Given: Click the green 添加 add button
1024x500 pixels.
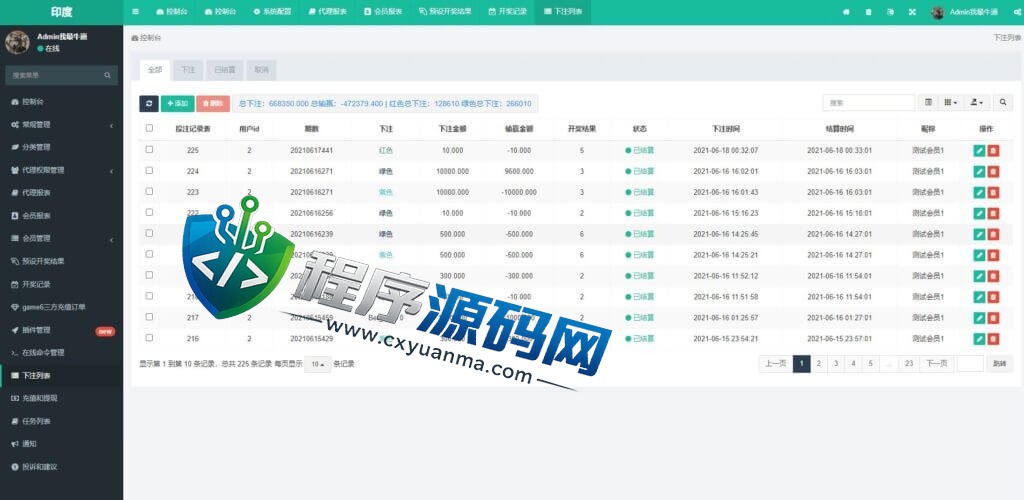Looking at the screenshot, I should coord(178,103).
